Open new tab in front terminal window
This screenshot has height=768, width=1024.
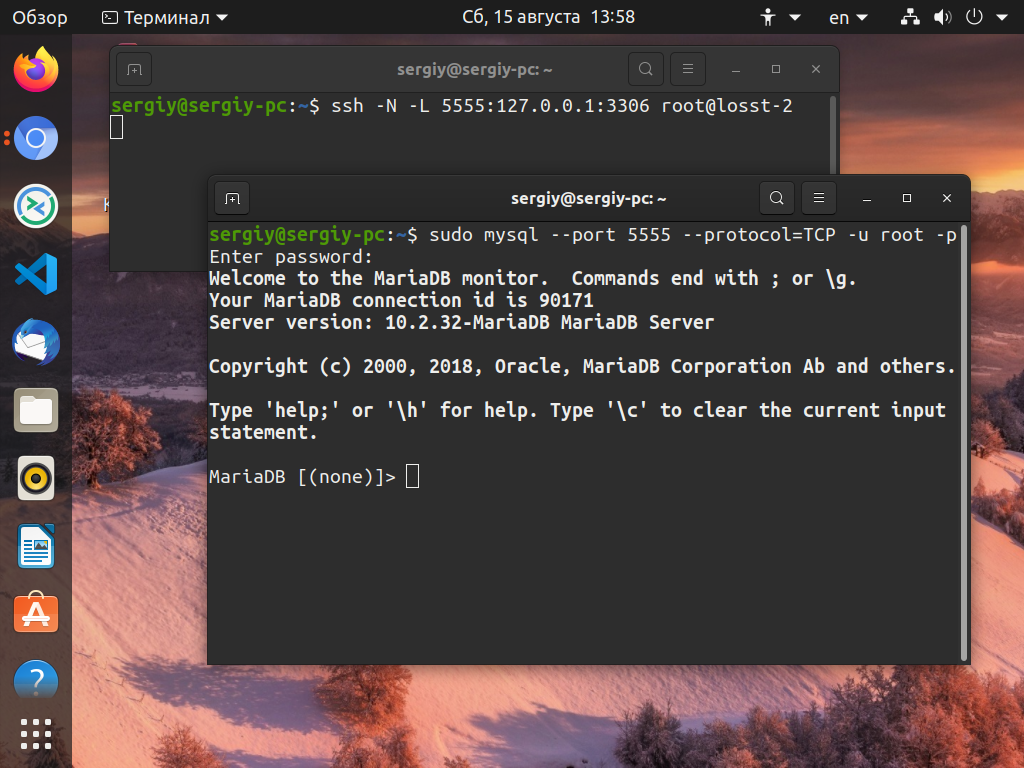pyautogui.click(x=232, y=198)
